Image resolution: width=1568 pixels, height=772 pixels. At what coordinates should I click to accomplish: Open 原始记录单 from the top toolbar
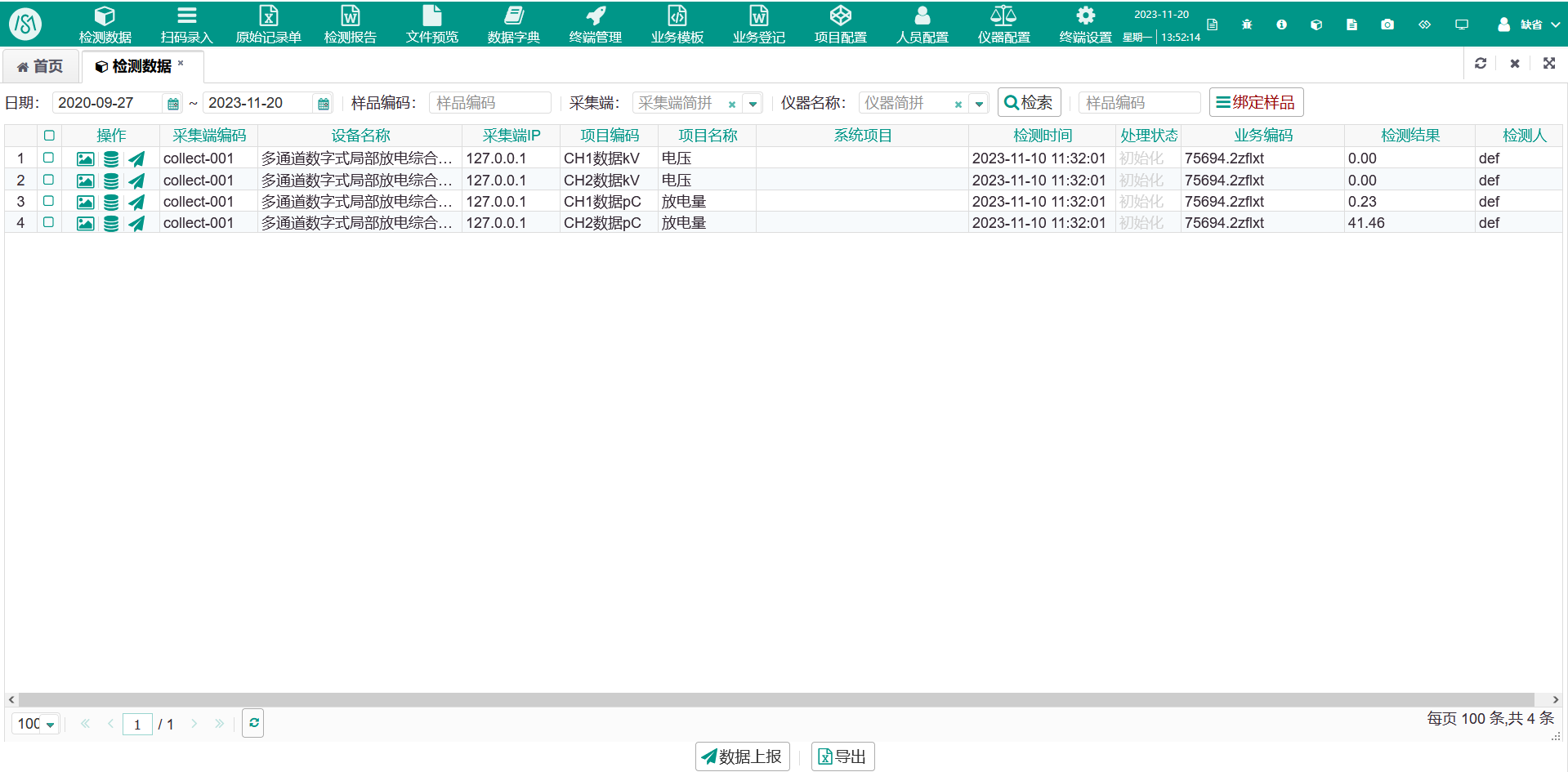tap(268, 25)
